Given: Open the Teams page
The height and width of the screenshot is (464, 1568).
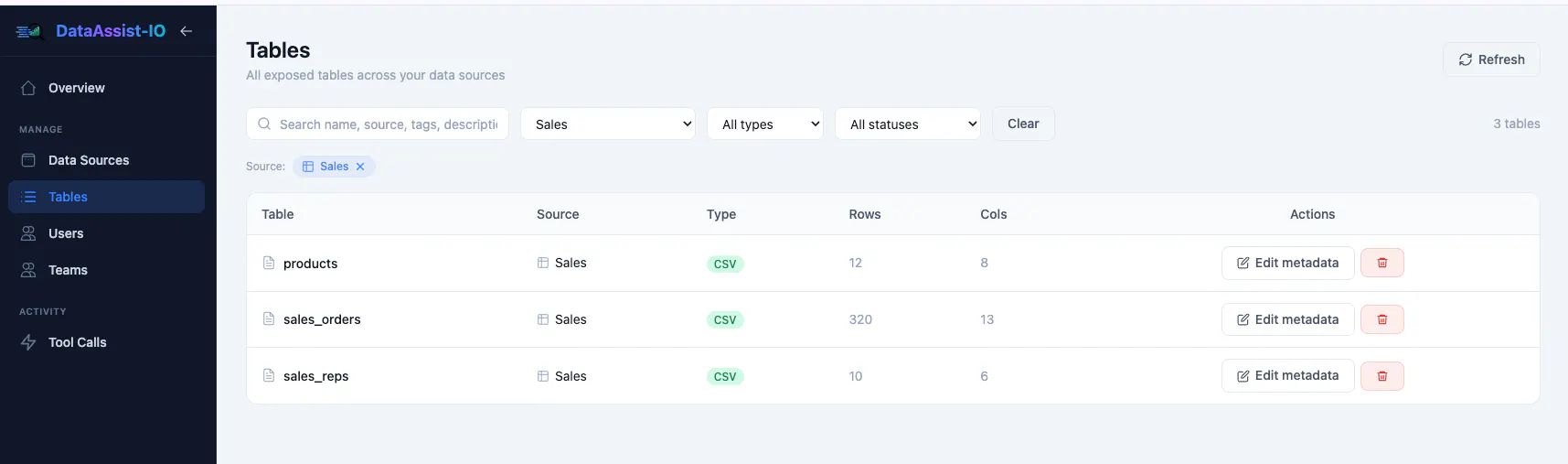Looking at the screenshot, I should coord(106,270).
